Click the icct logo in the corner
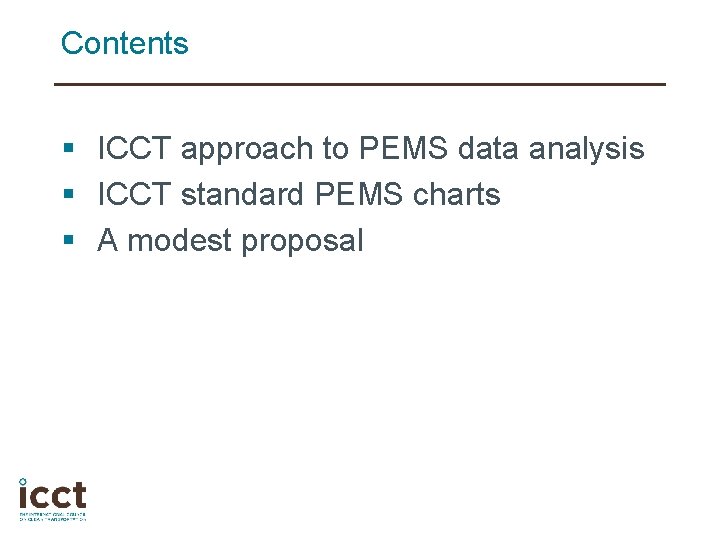 coord(53,496)
